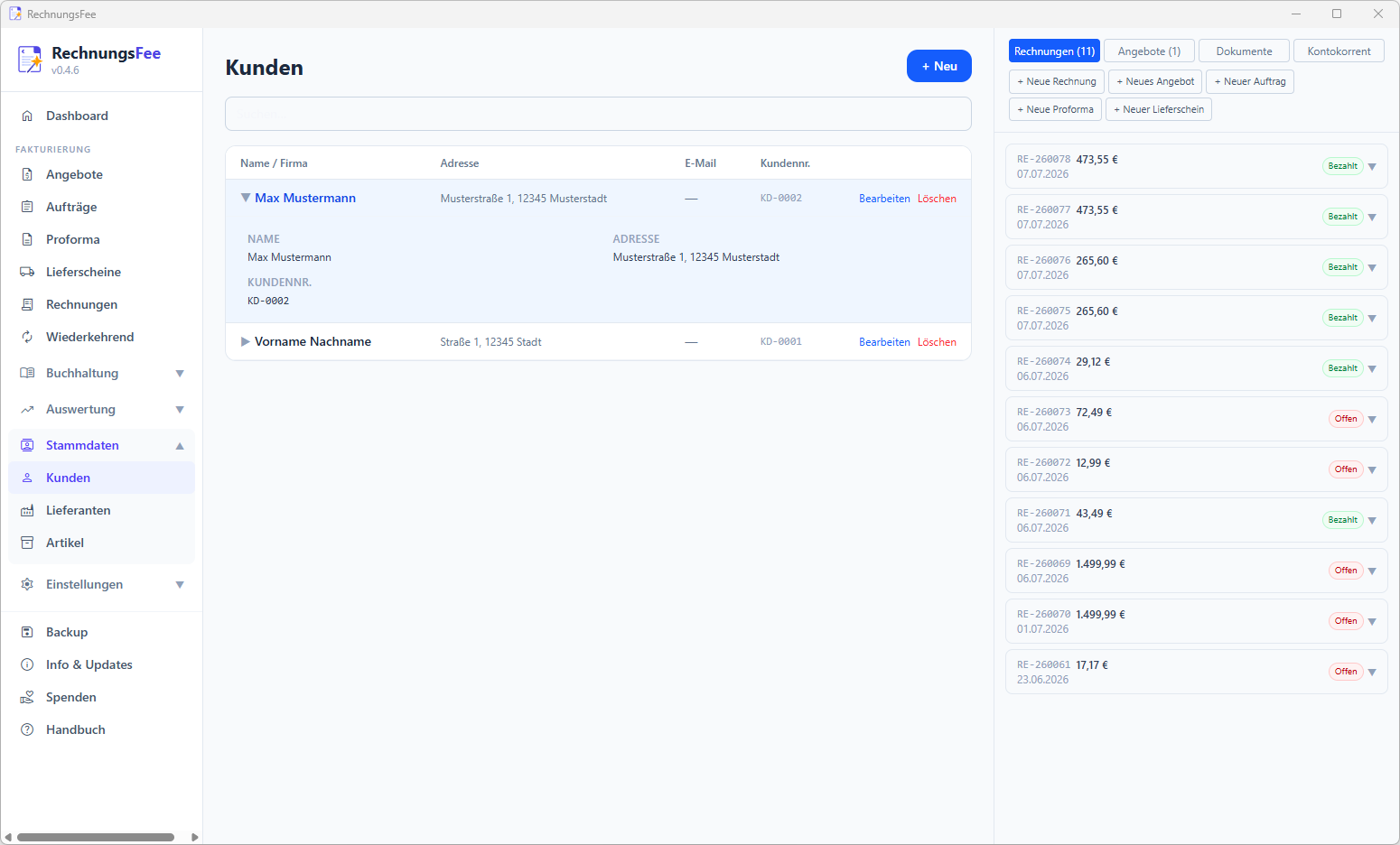Click the Offen badge of RE-260072

pos(1346,469)
